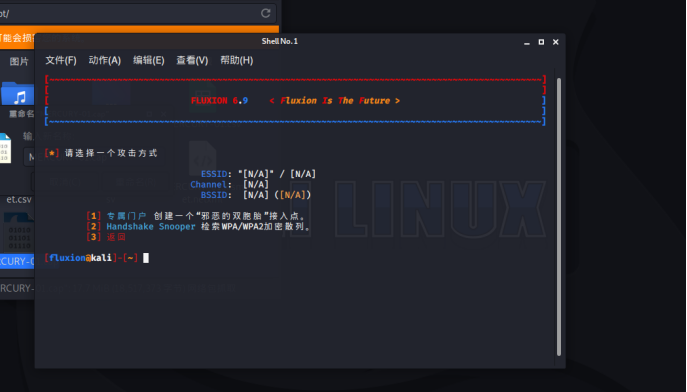Click option 3 返回 text
This screenshot has width=687, height=392.
tap(116, 237)
